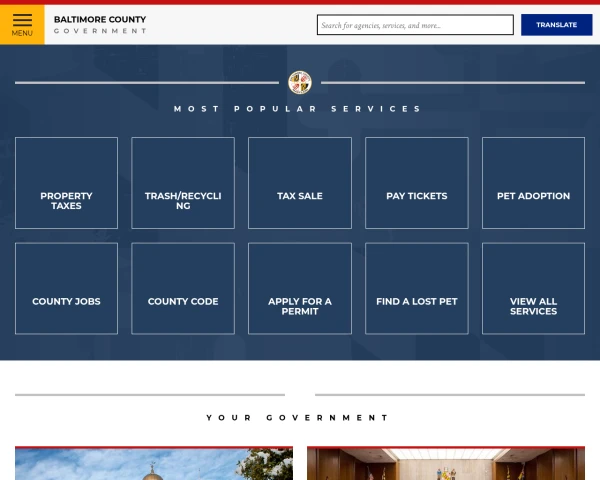This screenshot has height=480, width=600.
Task: Click the Your Government section heading
Action: (298, 418)
